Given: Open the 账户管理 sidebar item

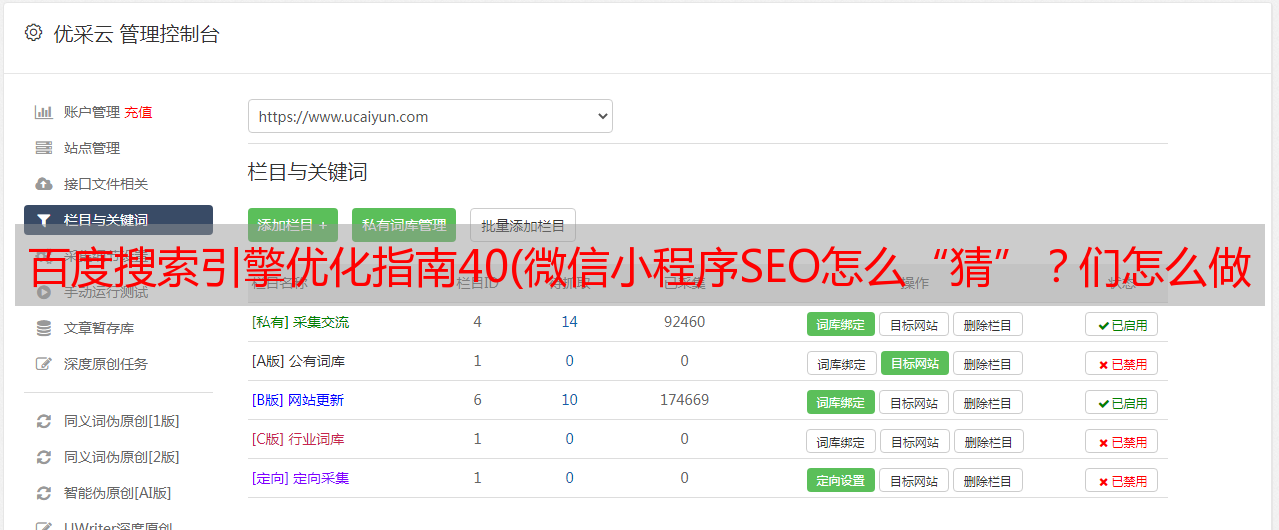Looking at the screenshot, I should click(x=92, y=112).
